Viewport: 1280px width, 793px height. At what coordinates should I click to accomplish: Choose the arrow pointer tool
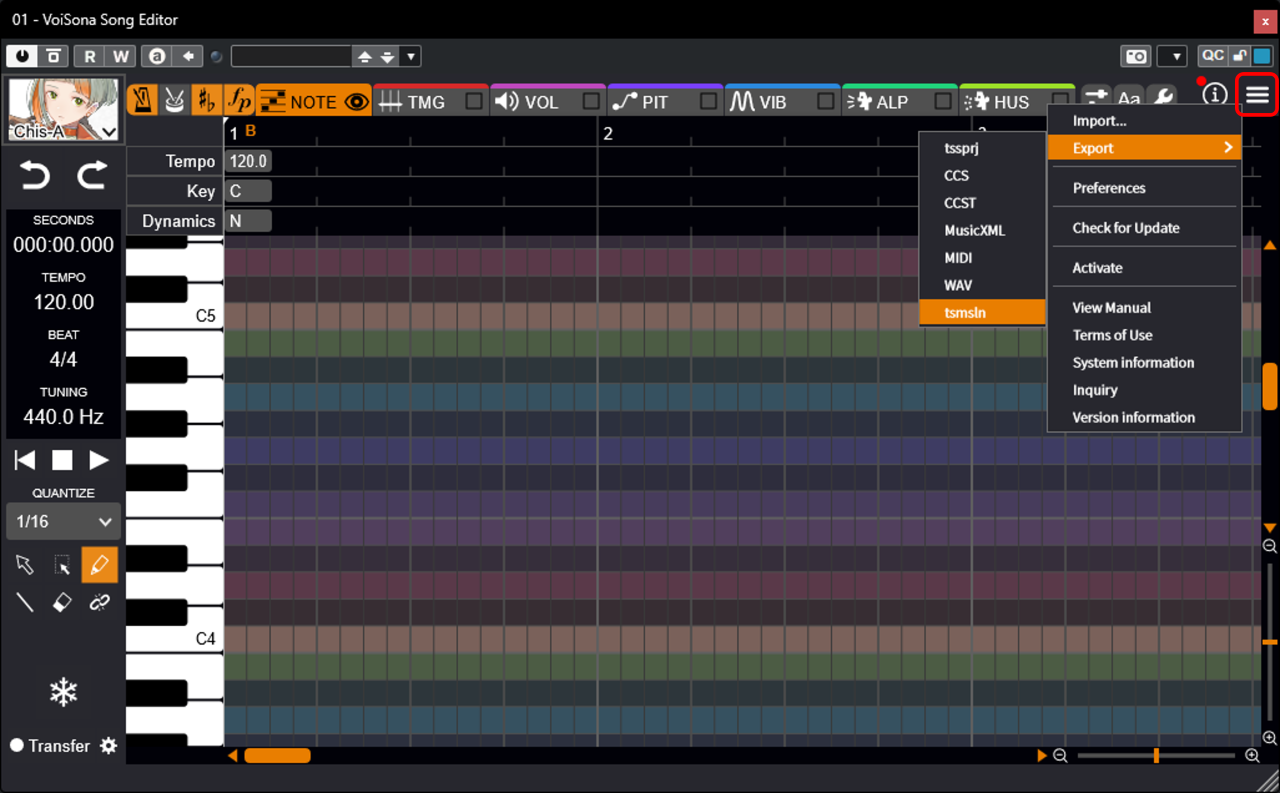(x=25, y=565)
